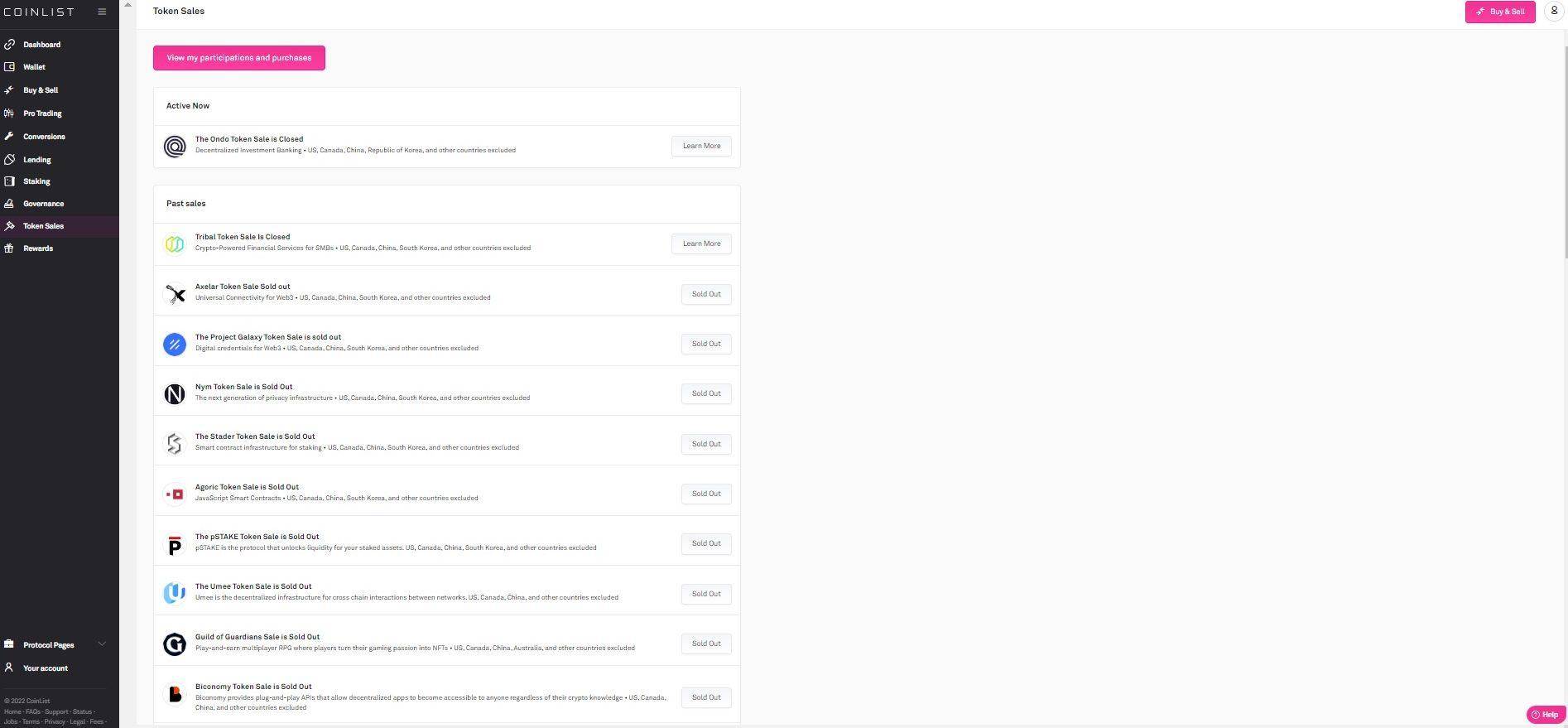Click the Umee token logo
The height and width of the screenshot is (728, 1568).
[175, 594]
